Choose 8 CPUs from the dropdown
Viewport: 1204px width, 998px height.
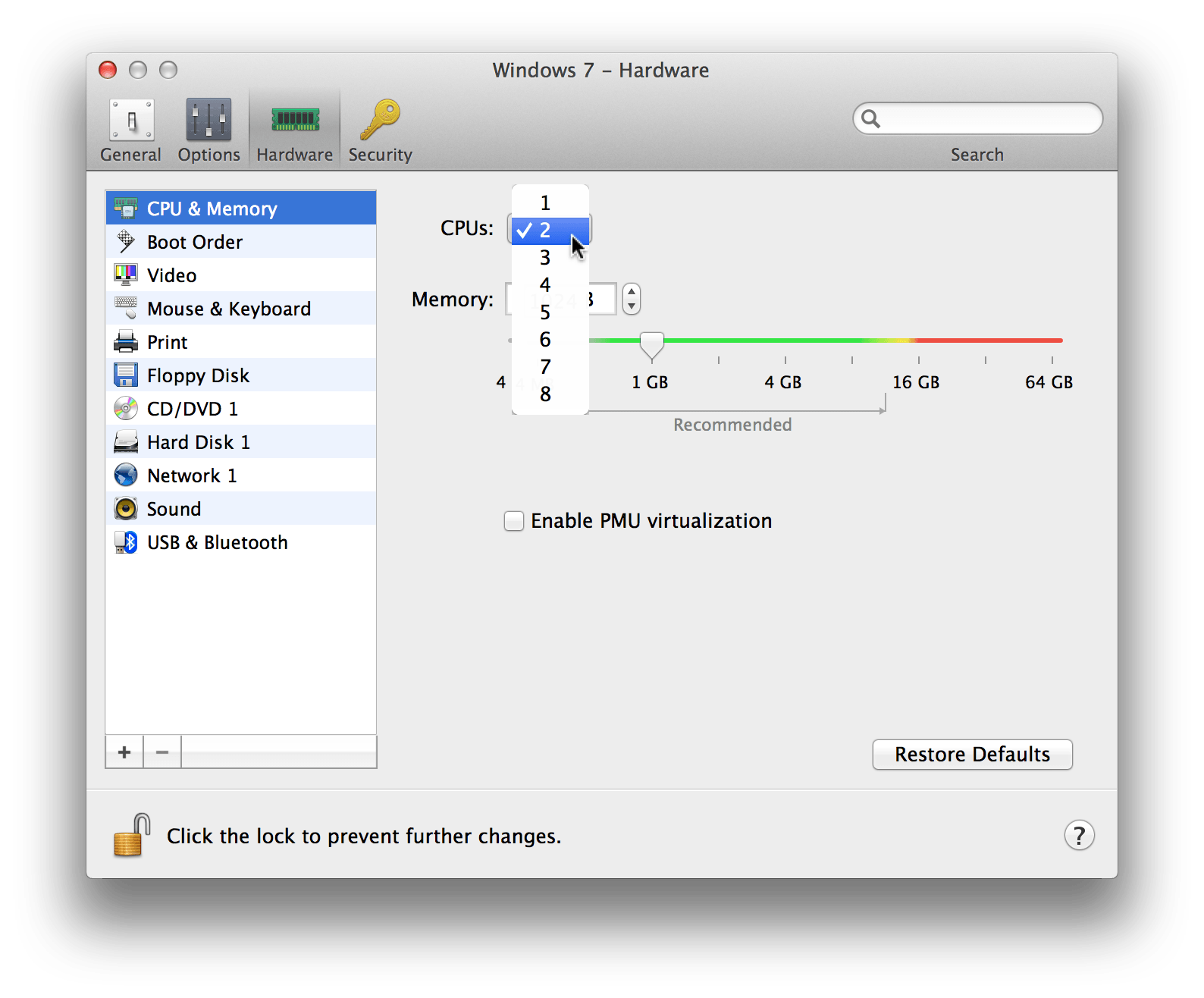550,394
